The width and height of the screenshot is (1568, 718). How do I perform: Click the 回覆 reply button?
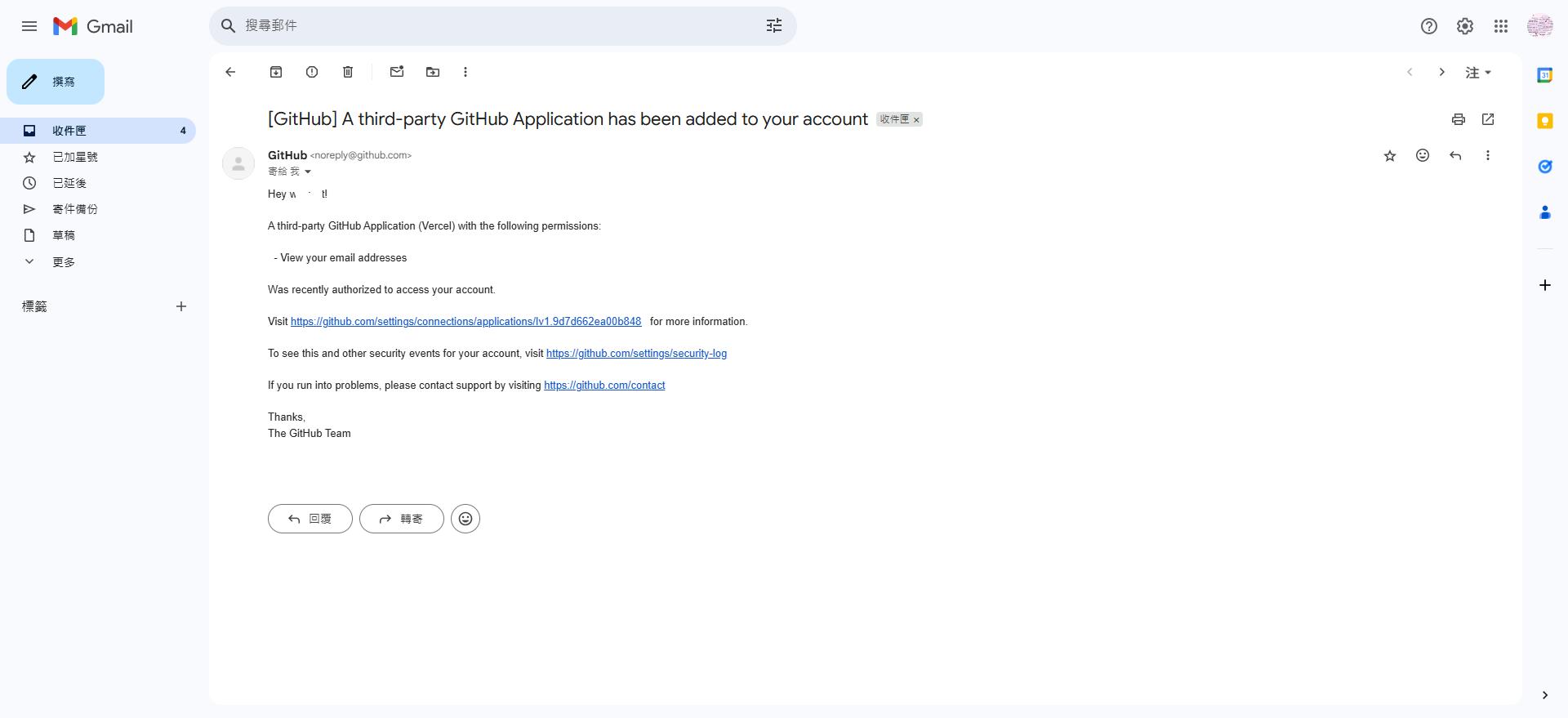pyautogui.click(x=310, y=519)
